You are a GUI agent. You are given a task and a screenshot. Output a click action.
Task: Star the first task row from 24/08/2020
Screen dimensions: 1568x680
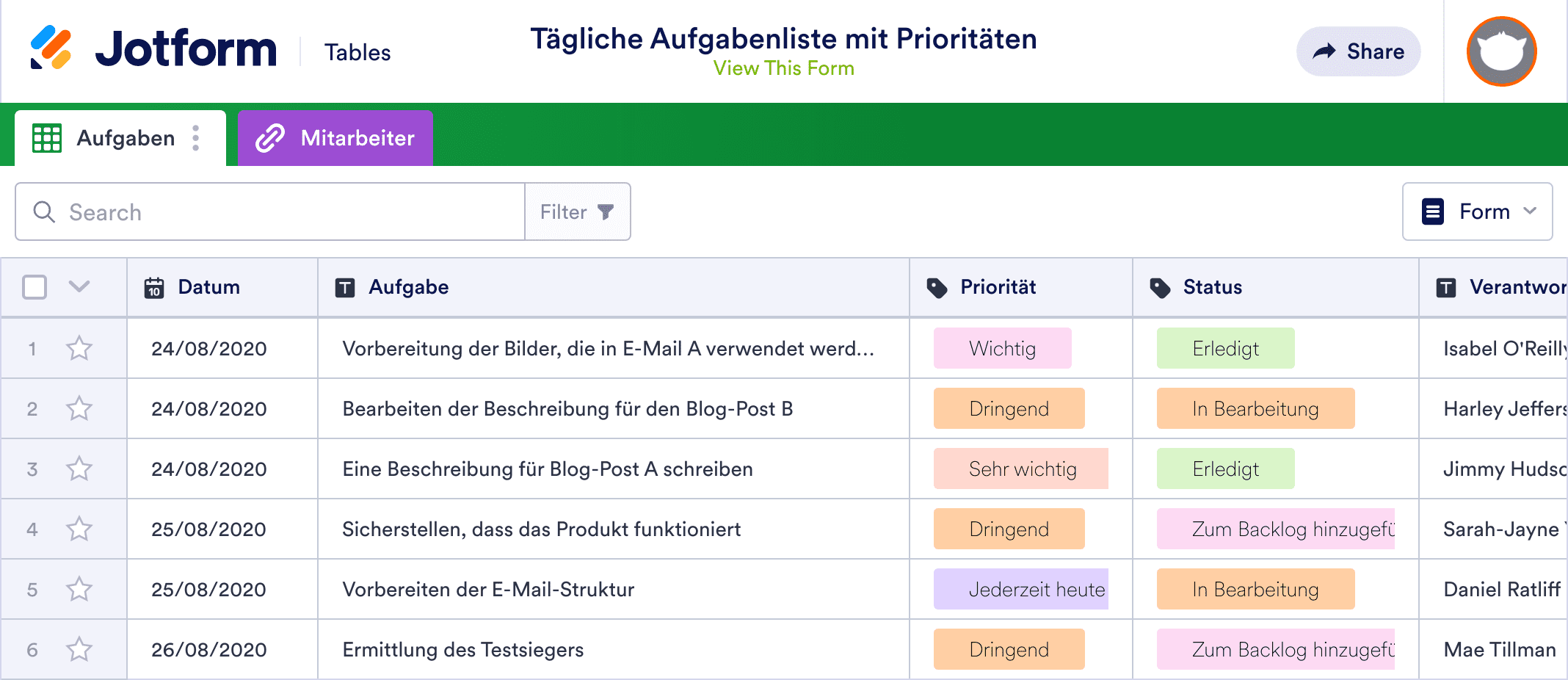pyautogui.click(x=79, y=349)
